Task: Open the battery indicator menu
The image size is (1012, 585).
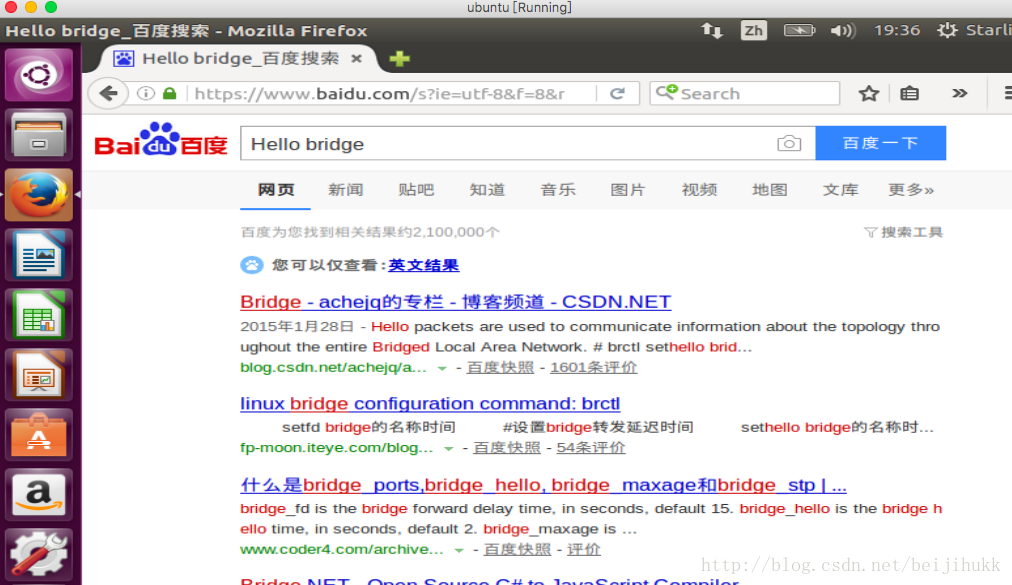Action: pos(799,30)
